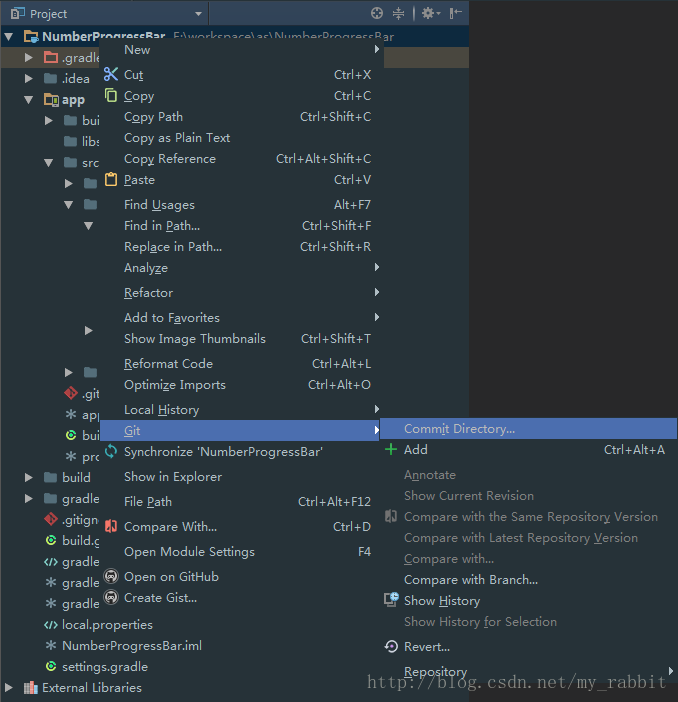This screenshot has height=702, width=678.
Task: Click the red .gitignore icon at project root
Action: pos(51,519)
